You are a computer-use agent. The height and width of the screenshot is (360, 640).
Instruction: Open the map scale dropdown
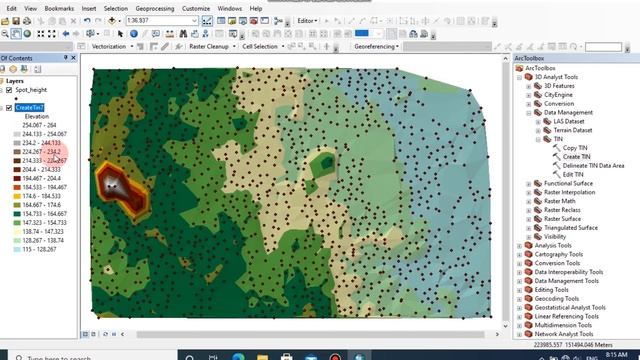194,21
